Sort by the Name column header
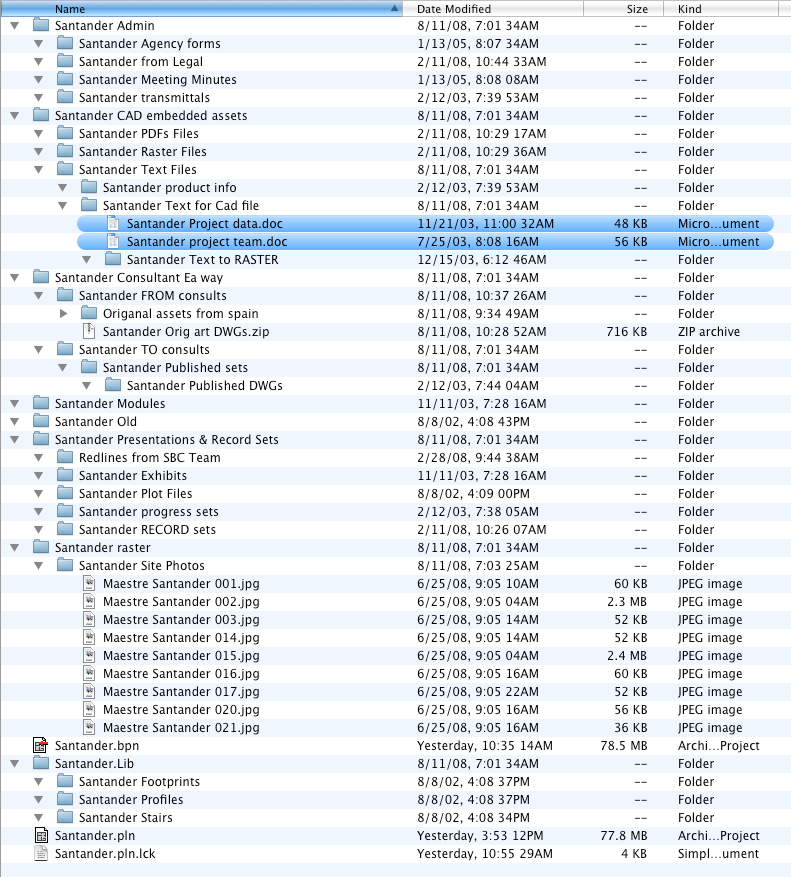Screen dimensions: 791x877 click(x=202, y=8)
